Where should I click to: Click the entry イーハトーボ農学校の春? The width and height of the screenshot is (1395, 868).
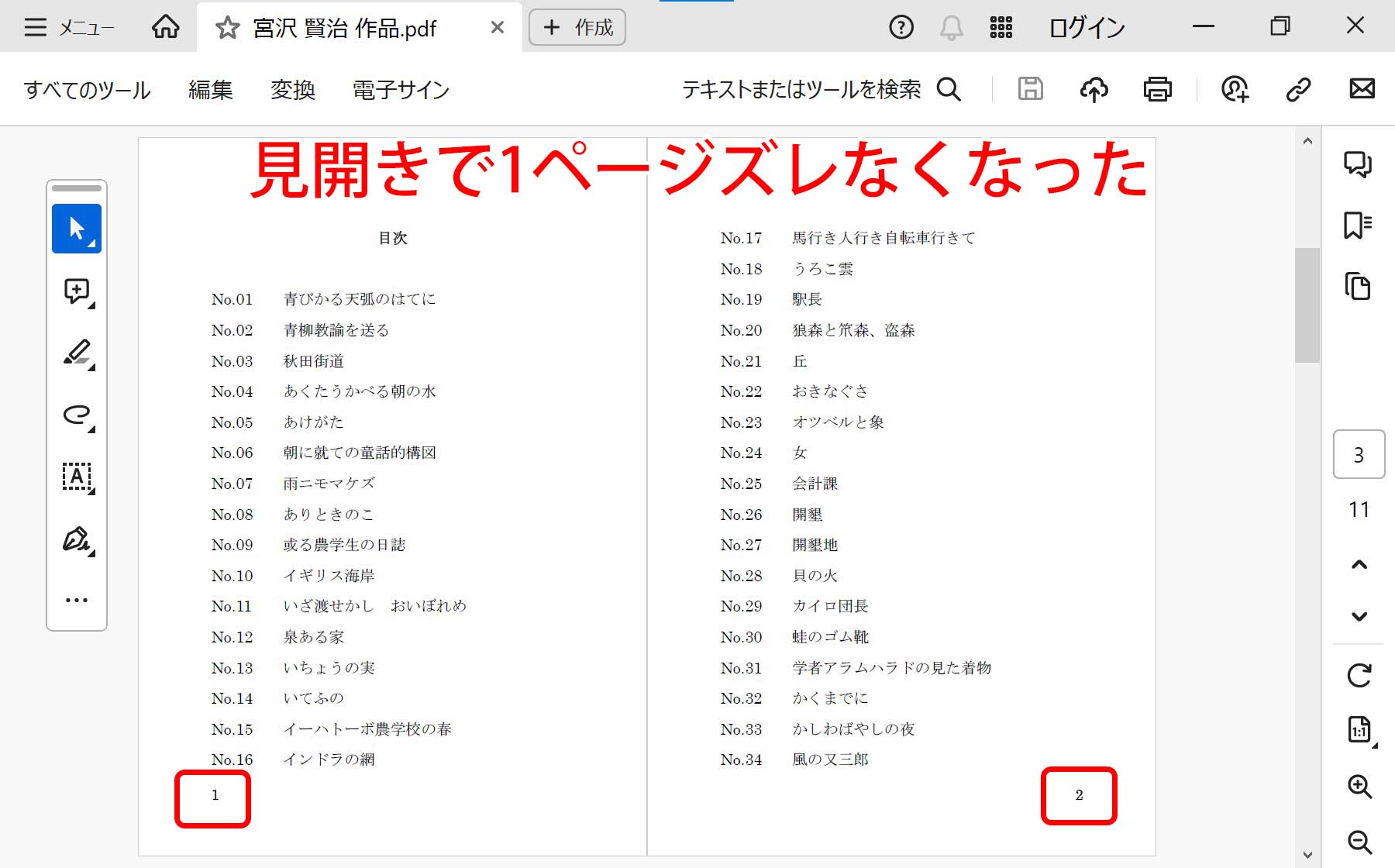(x=367, y=729)
